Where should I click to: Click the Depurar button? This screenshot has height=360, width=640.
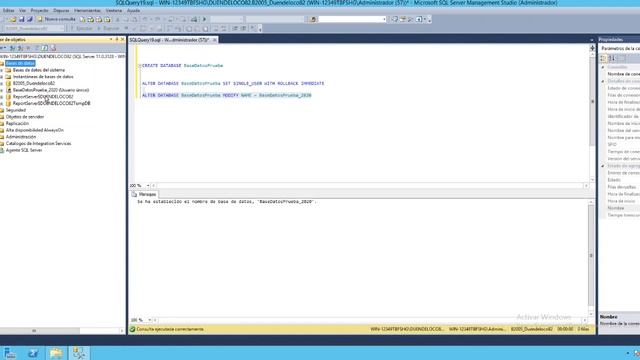click(108, 29)
